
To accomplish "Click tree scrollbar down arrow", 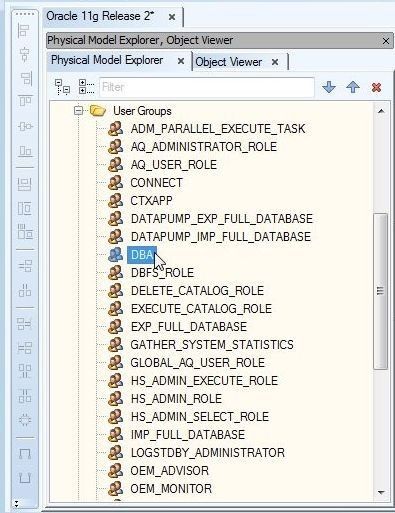I will [x=381, y=492].
